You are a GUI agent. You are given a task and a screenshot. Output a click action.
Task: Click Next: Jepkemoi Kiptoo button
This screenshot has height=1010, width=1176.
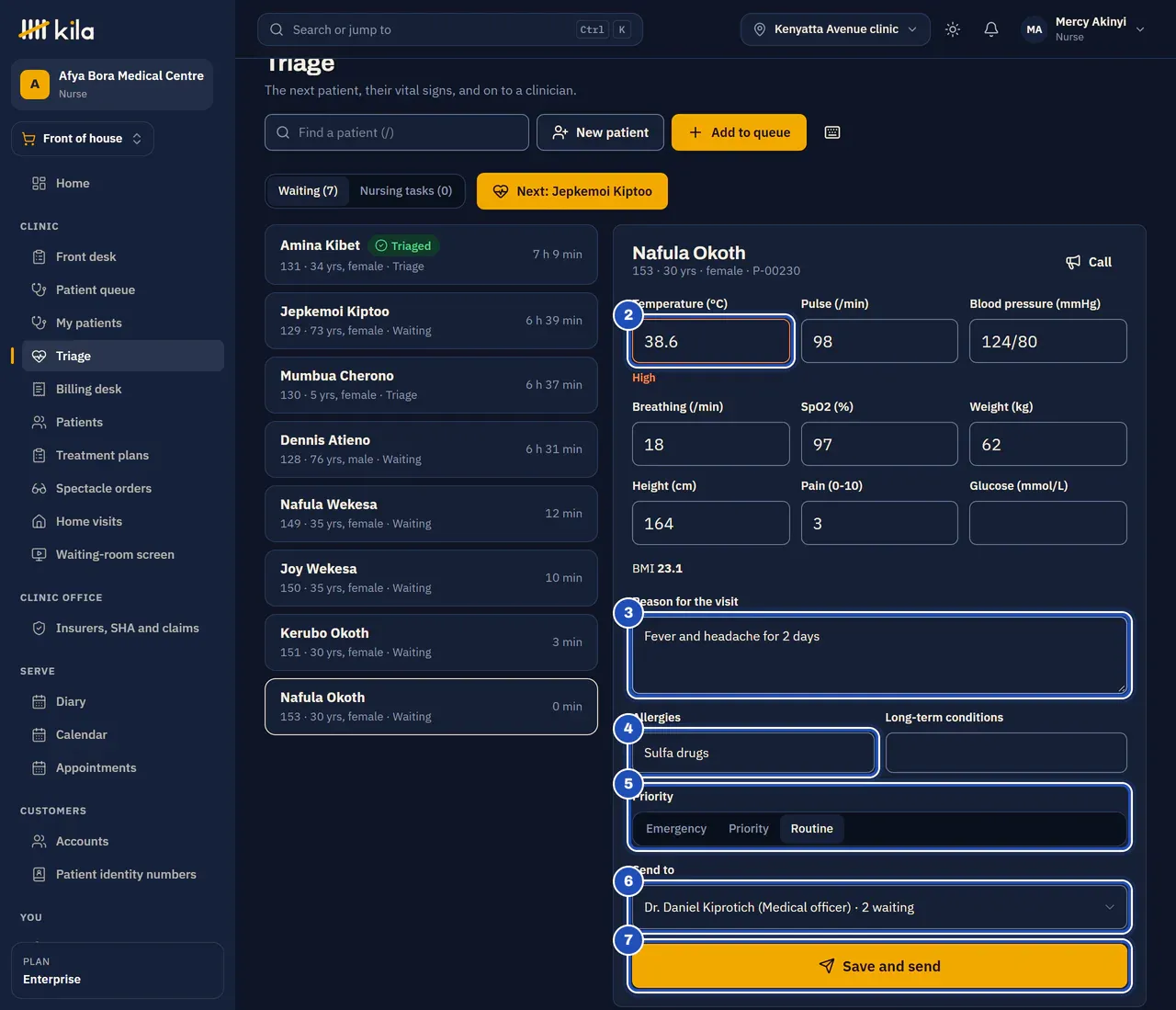click(x=572, y=191)
